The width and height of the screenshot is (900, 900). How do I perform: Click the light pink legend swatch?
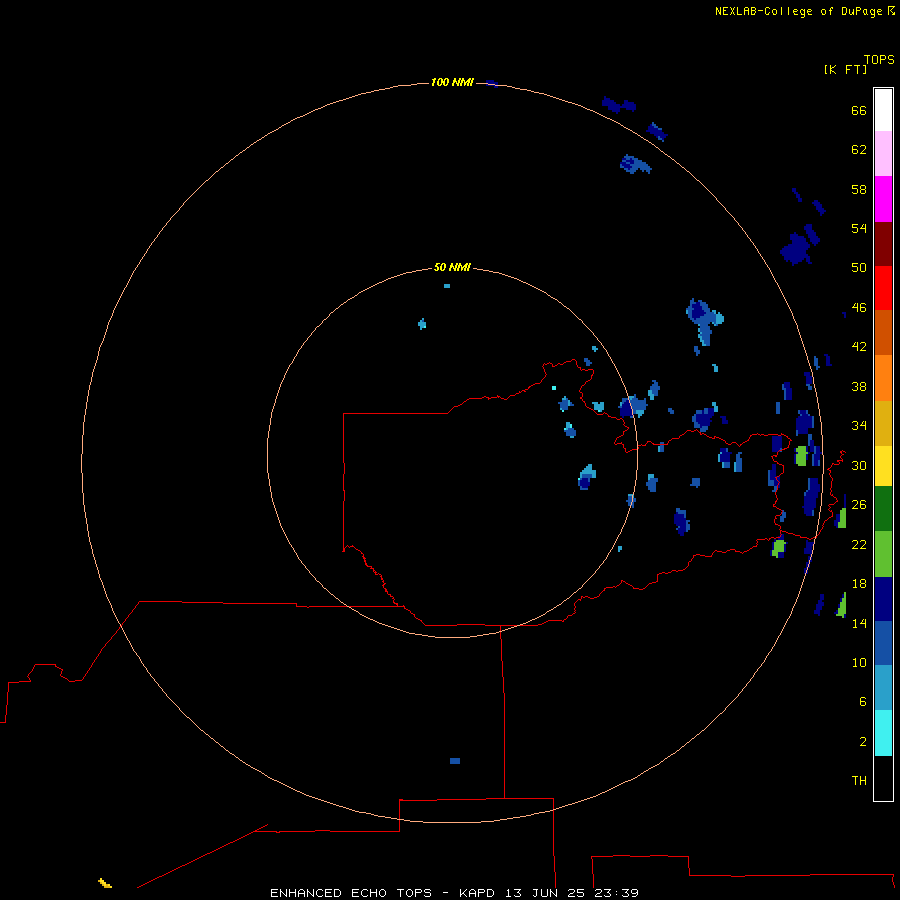click(883, 153)
